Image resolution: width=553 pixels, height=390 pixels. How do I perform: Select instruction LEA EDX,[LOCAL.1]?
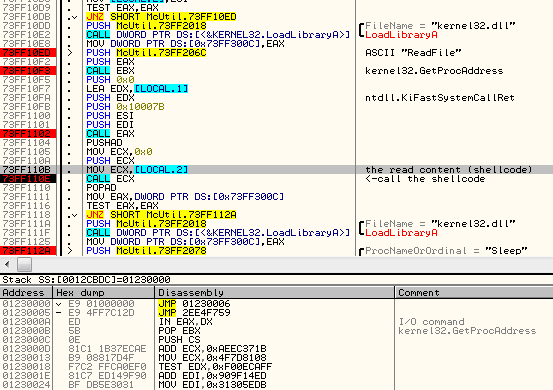(x=137, y=89)
